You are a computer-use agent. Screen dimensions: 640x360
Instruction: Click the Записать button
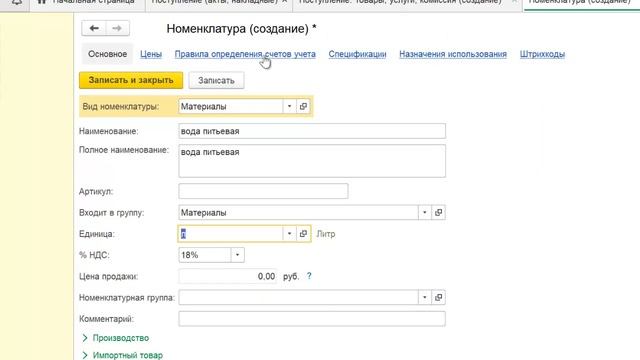[x=216, y=80]
